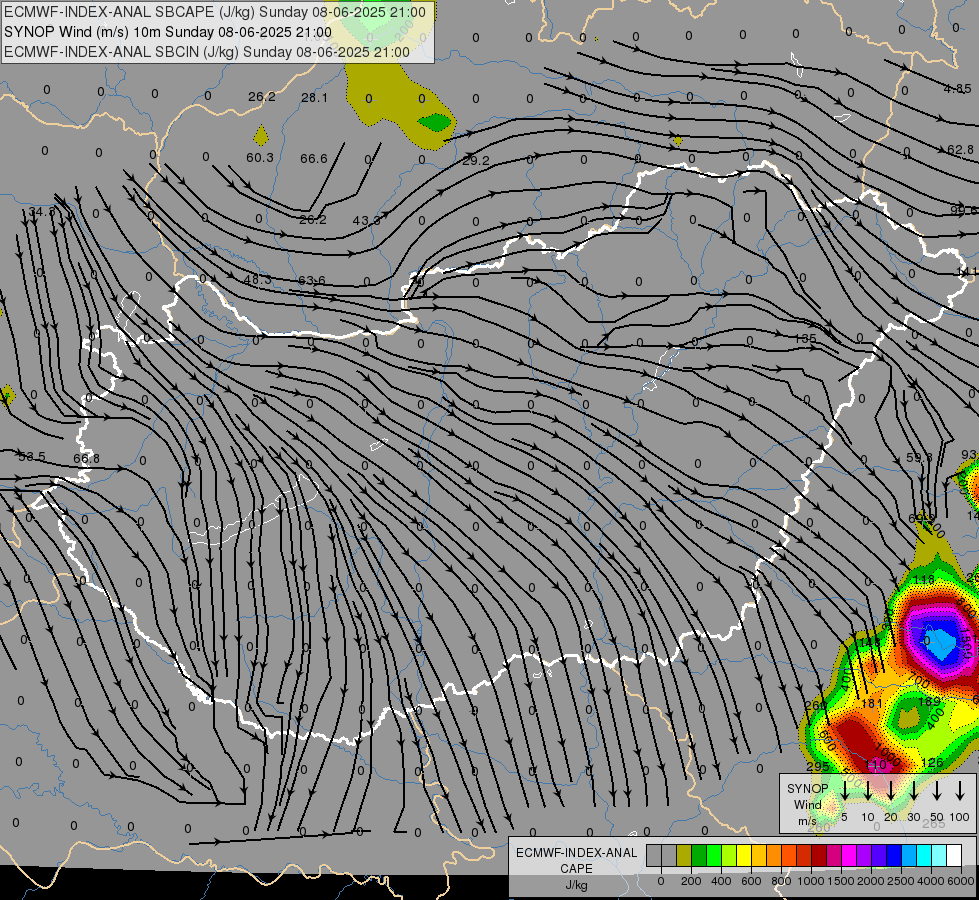Viewport: 979px width, 900px height.
Task: Click the wind arrow above 30 m/s
Action: tap(914, 791)
